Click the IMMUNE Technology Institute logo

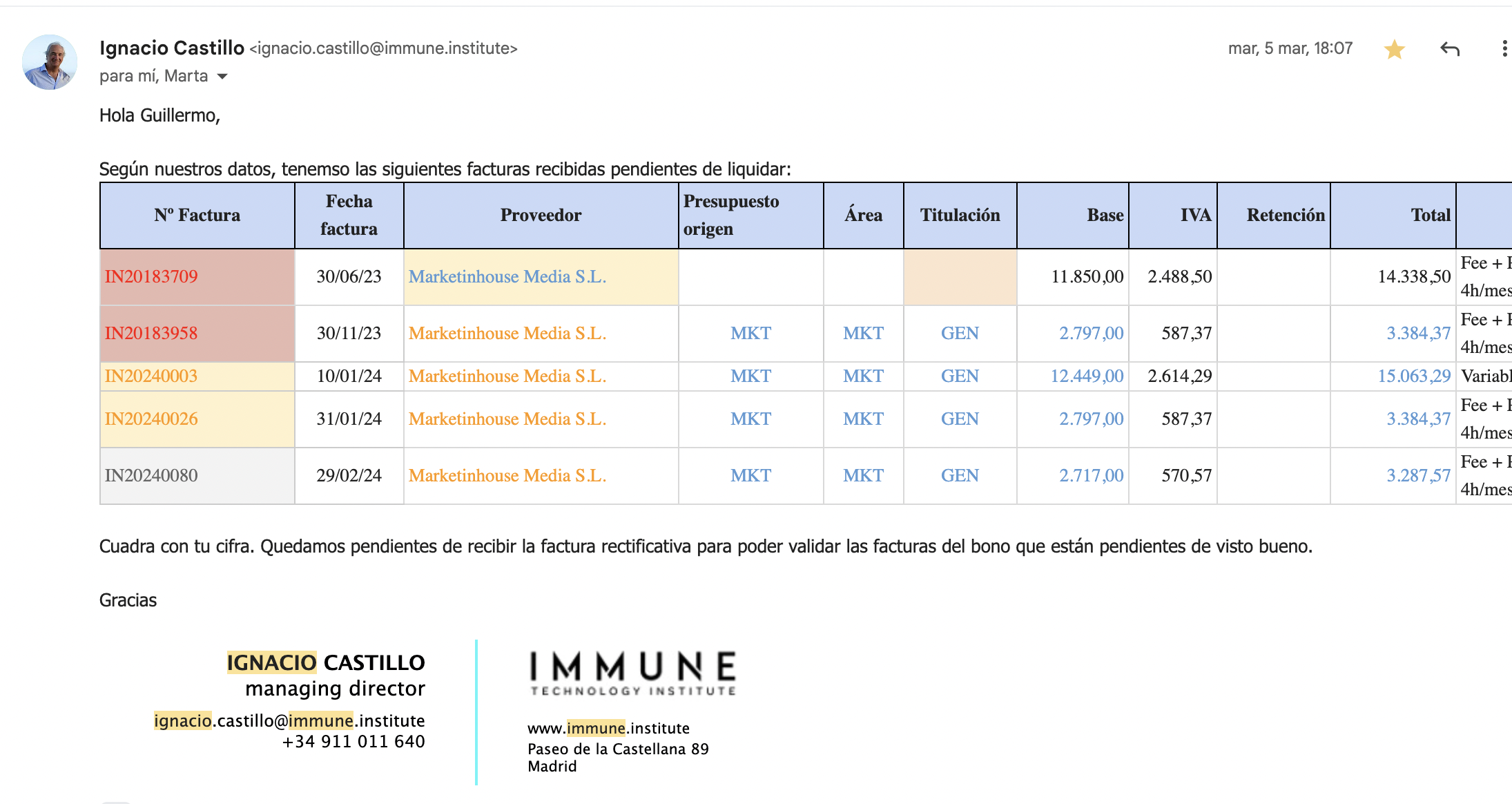tap(632, 673)
